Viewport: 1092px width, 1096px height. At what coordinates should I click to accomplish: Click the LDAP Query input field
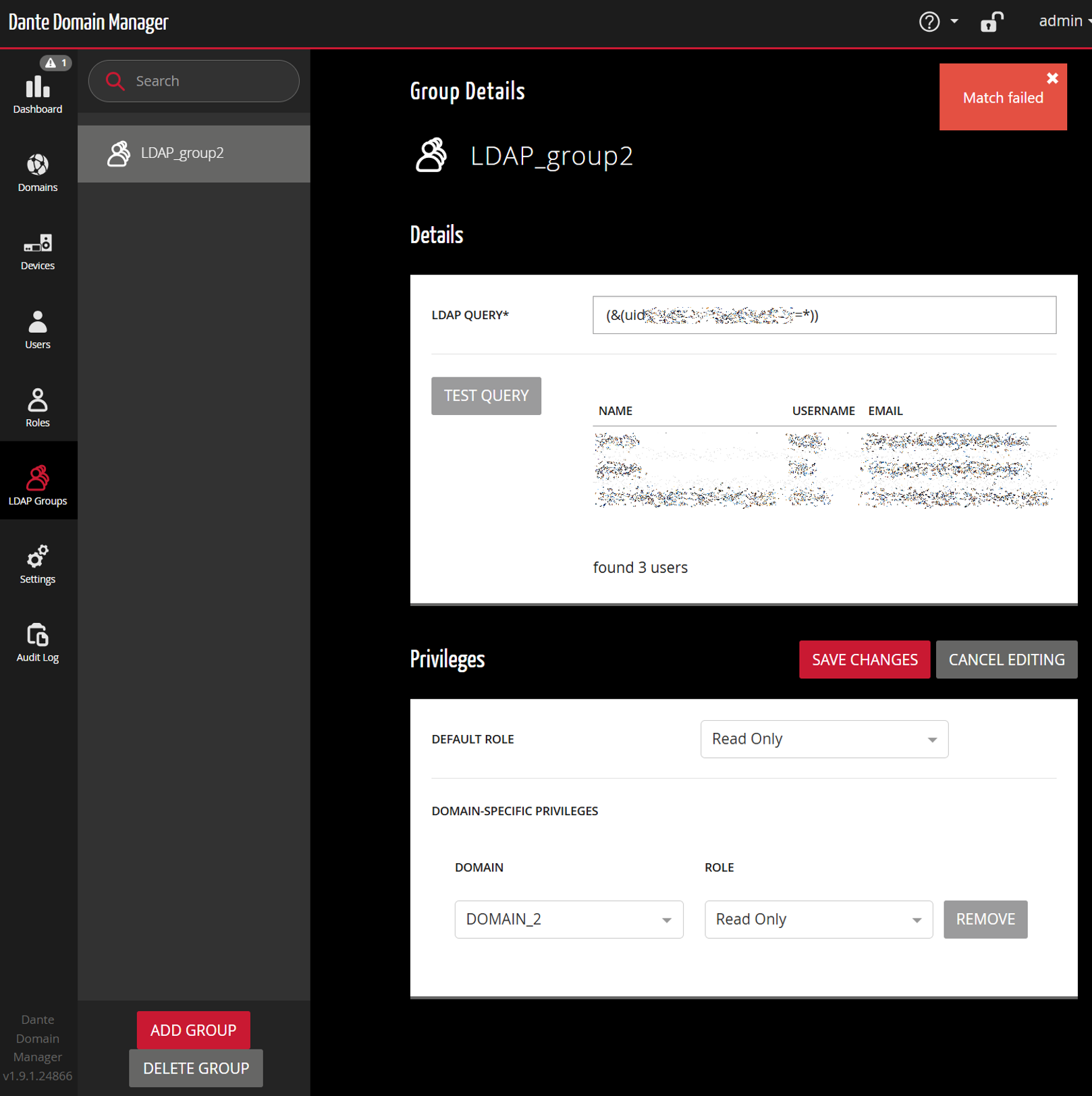pyautogui.click(x=824, y=315)
